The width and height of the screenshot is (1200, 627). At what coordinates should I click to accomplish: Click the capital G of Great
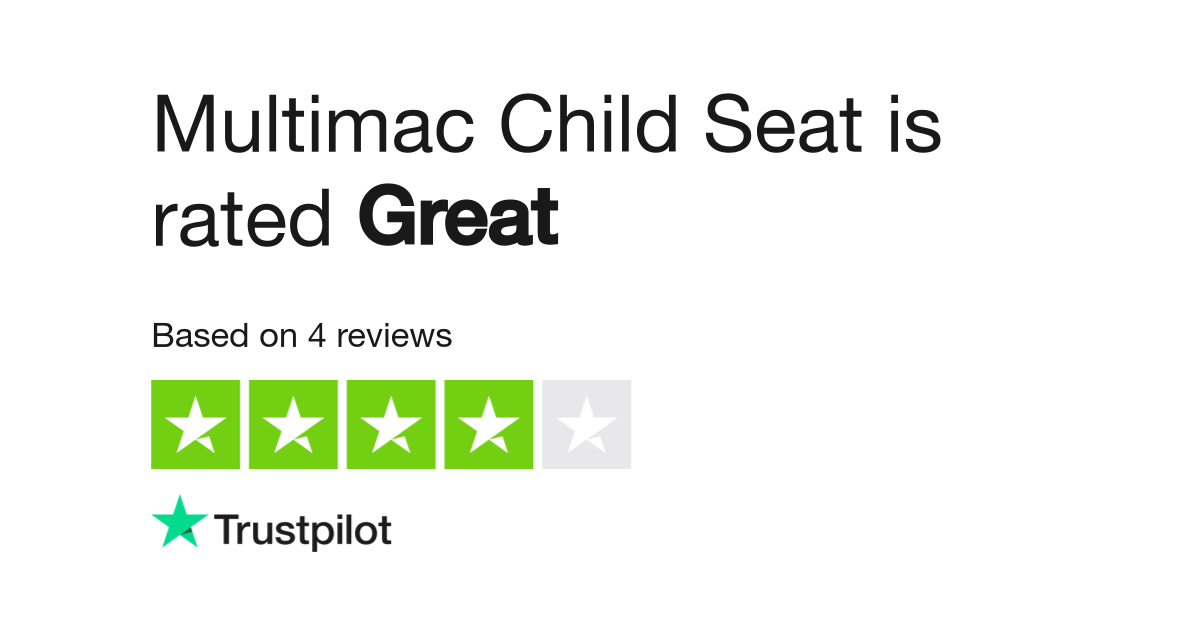[384, 218]
